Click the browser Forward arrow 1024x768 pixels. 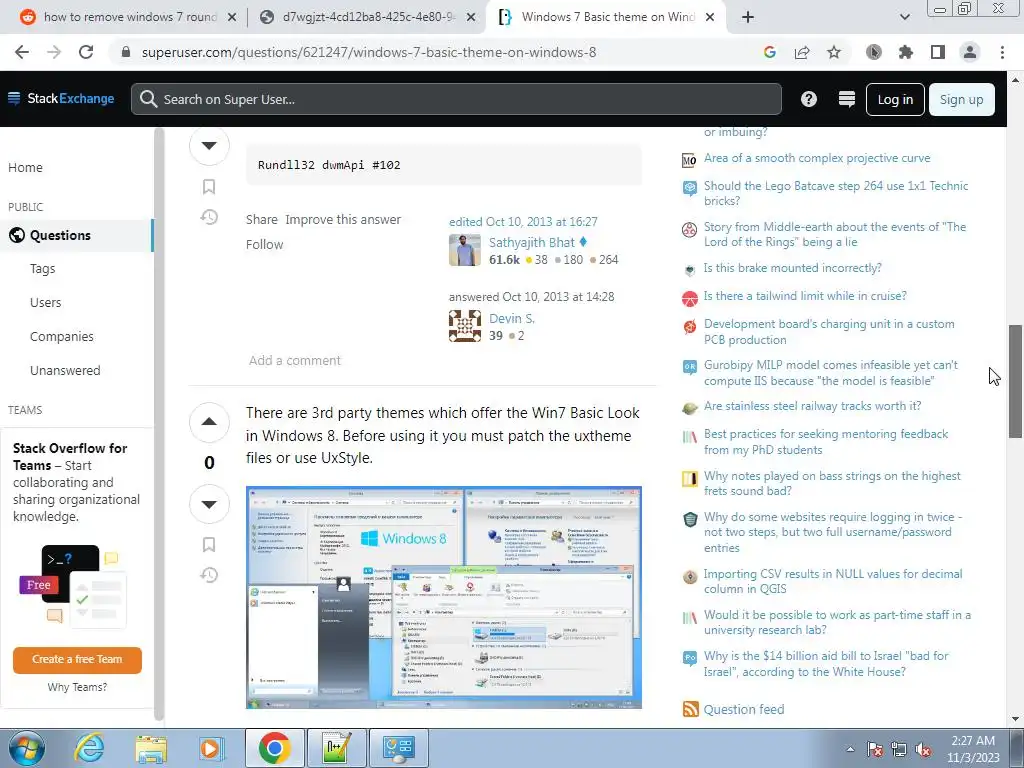(x=54, y=52)
